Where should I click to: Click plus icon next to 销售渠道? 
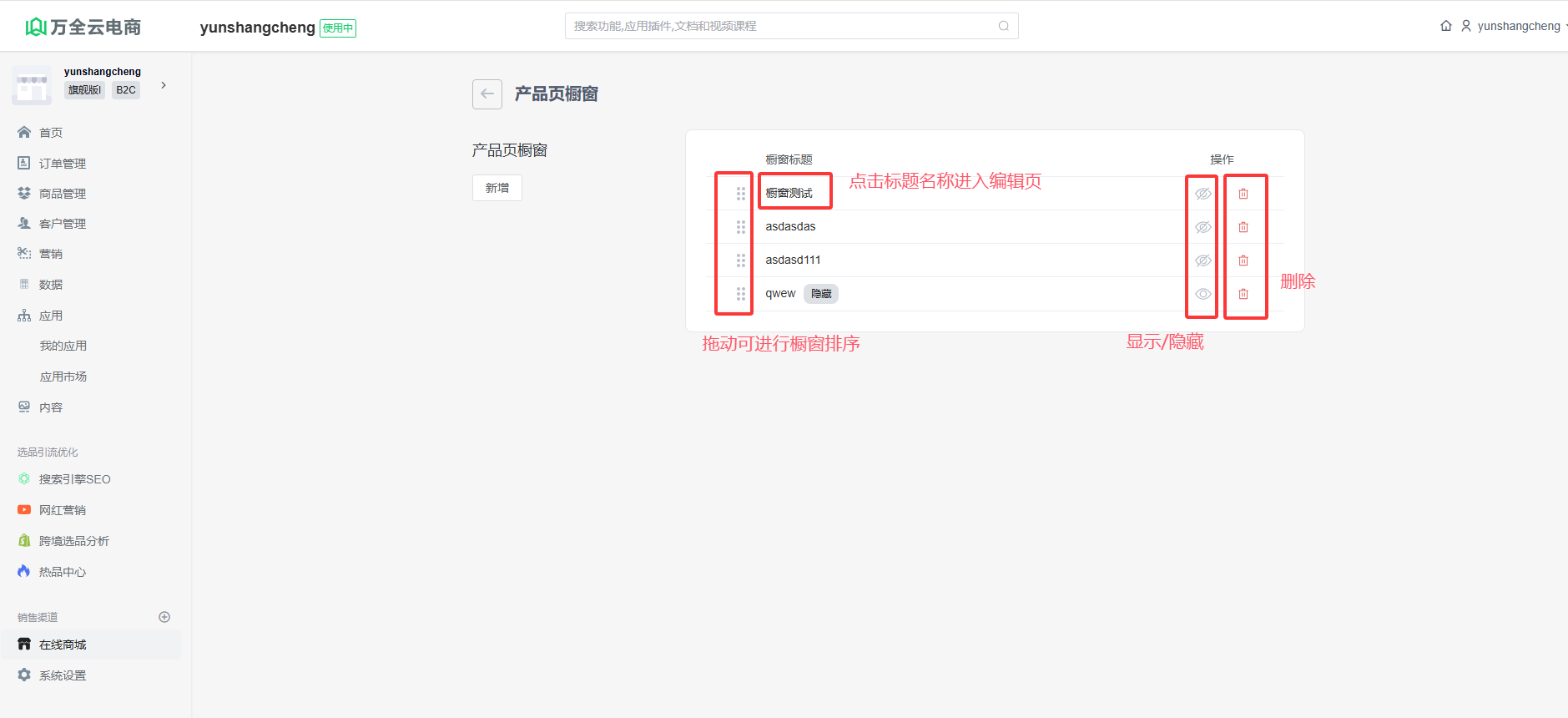[164, 617]
